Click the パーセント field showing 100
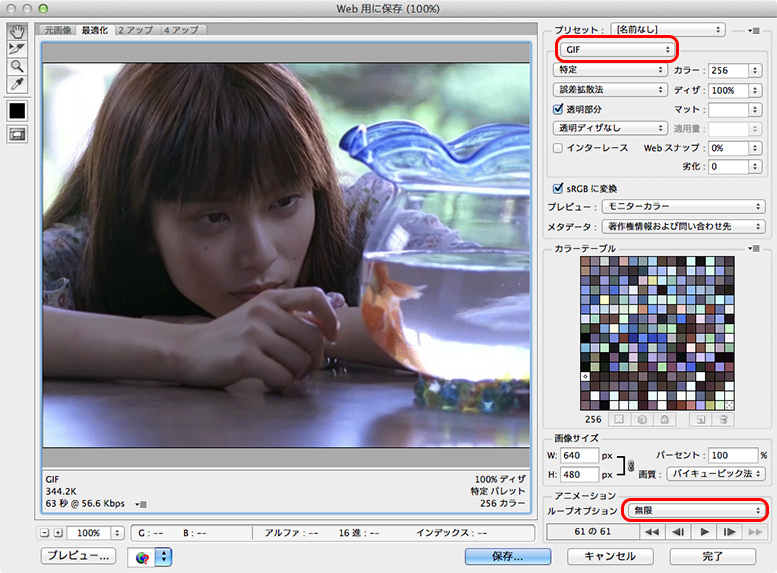The width and height of the screenshot is (777, 573). coord(733,456)
